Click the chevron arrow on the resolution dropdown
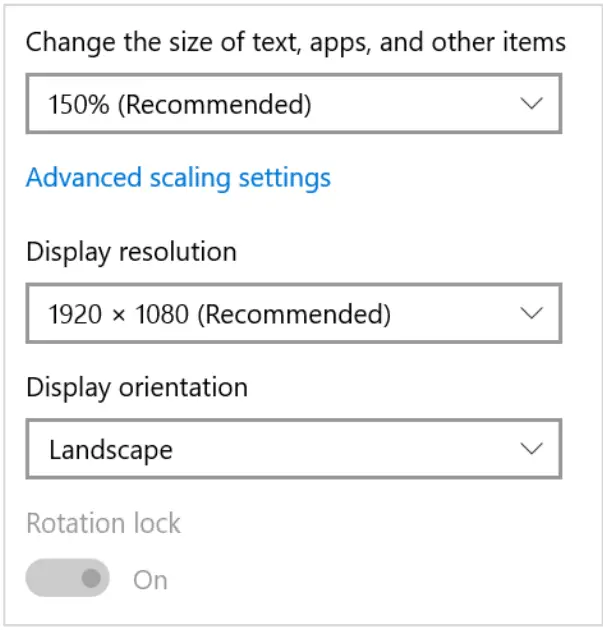The width and height of the screenshot is (603, 630). [531, 314]
